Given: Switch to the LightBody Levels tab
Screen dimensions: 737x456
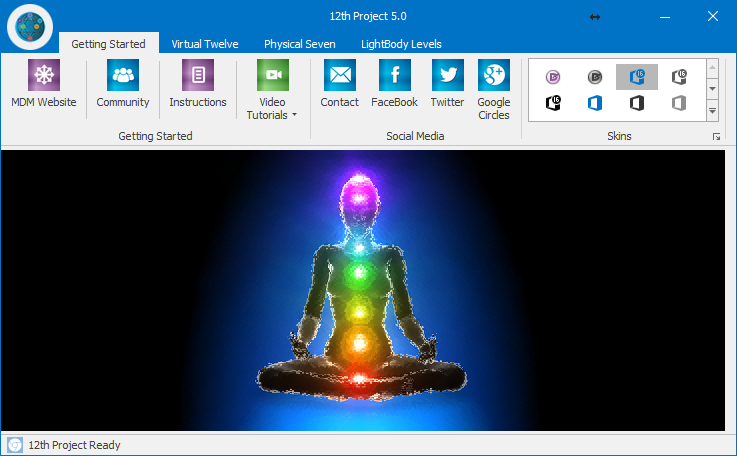Looking at the screenshot, I should click(x=401, y=44).
